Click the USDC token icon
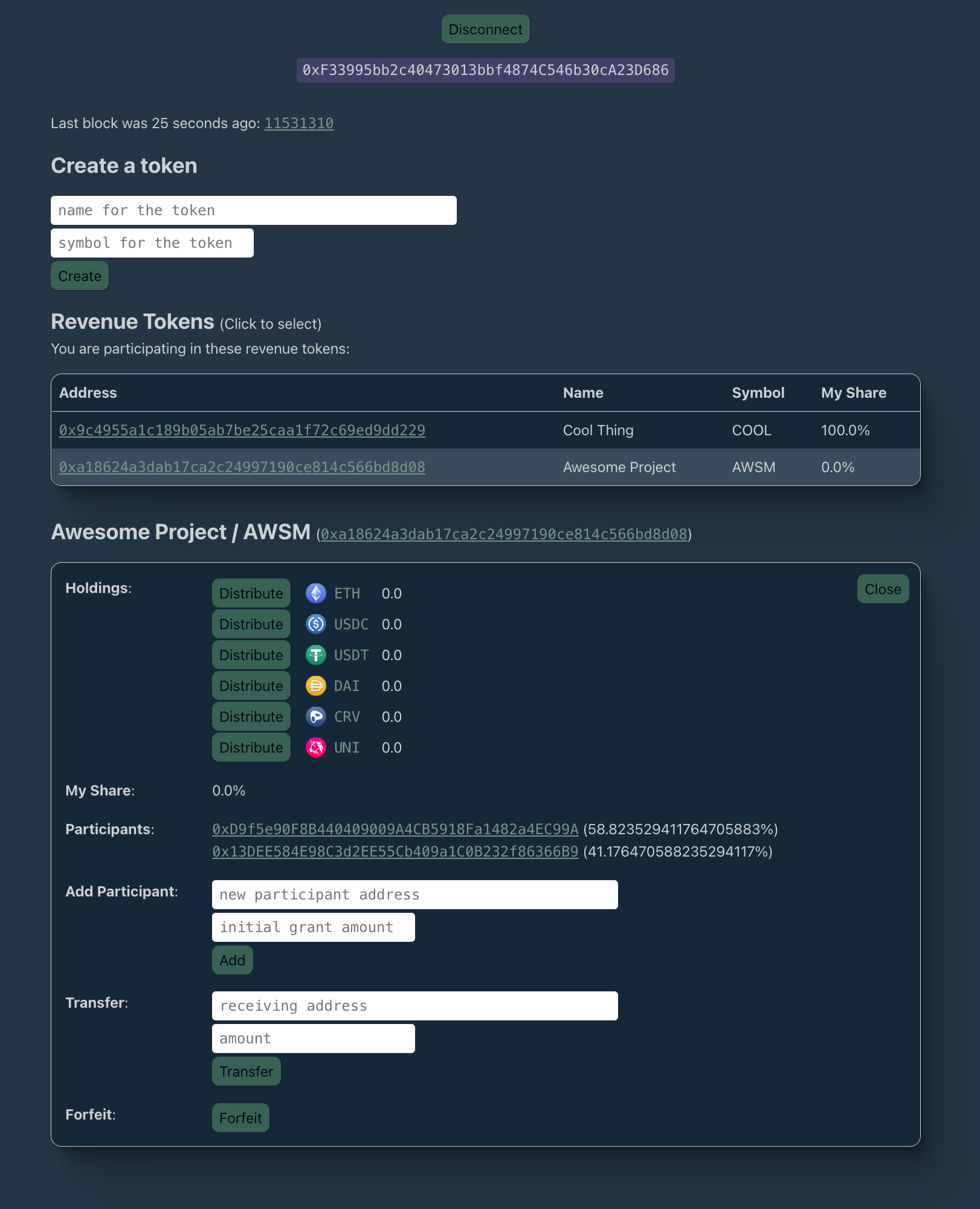The image size is (980, 1209). pos(316,624)
